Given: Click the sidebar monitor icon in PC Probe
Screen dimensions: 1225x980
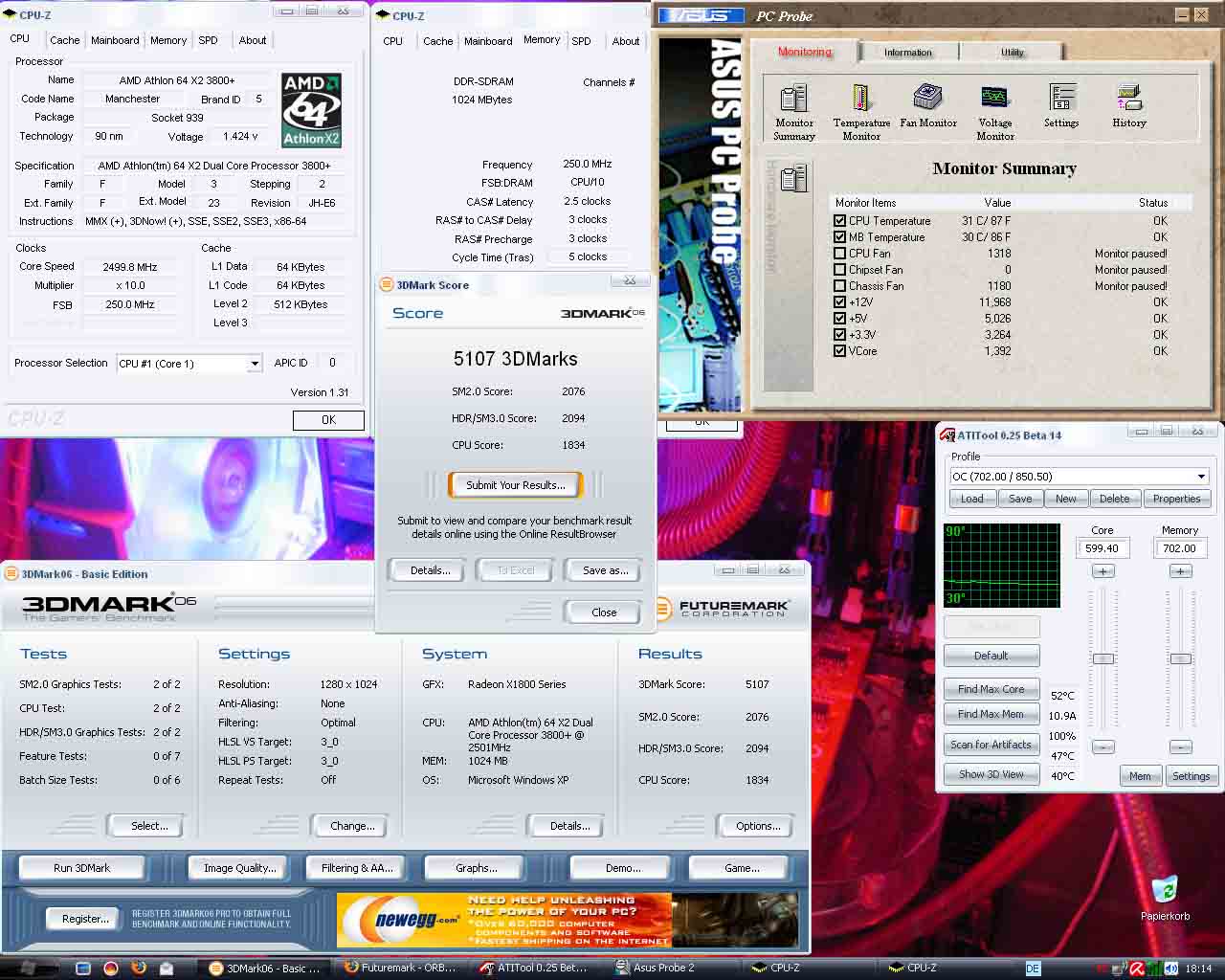Looking at the screenshot, I should (794, 178).
